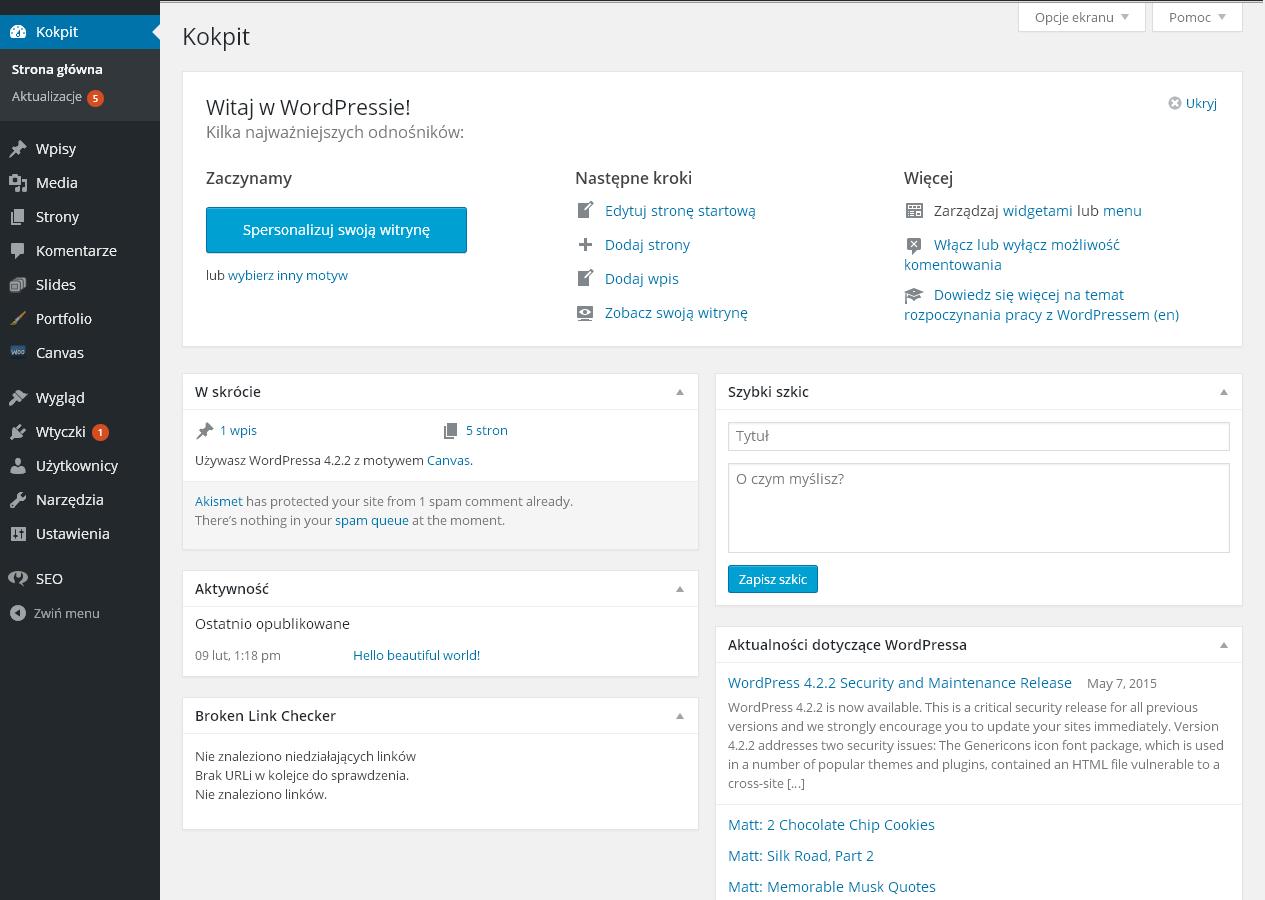Image resolution: width=1265 pixels, height=900 pixels.
Task: Click the Ukryj dismiss circle-x icon
Action: click(1175, 103)
